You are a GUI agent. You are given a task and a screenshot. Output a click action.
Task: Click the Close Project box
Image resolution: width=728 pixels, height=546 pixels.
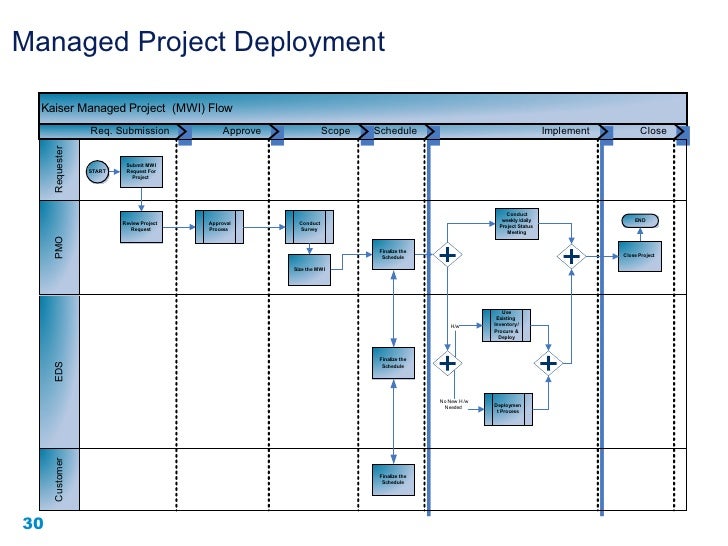coord(640,256)
